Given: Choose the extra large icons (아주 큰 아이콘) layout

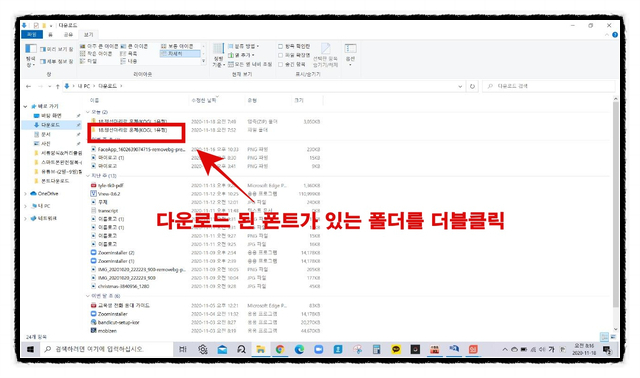Looking at the screenshot, I should coord(99,46).
